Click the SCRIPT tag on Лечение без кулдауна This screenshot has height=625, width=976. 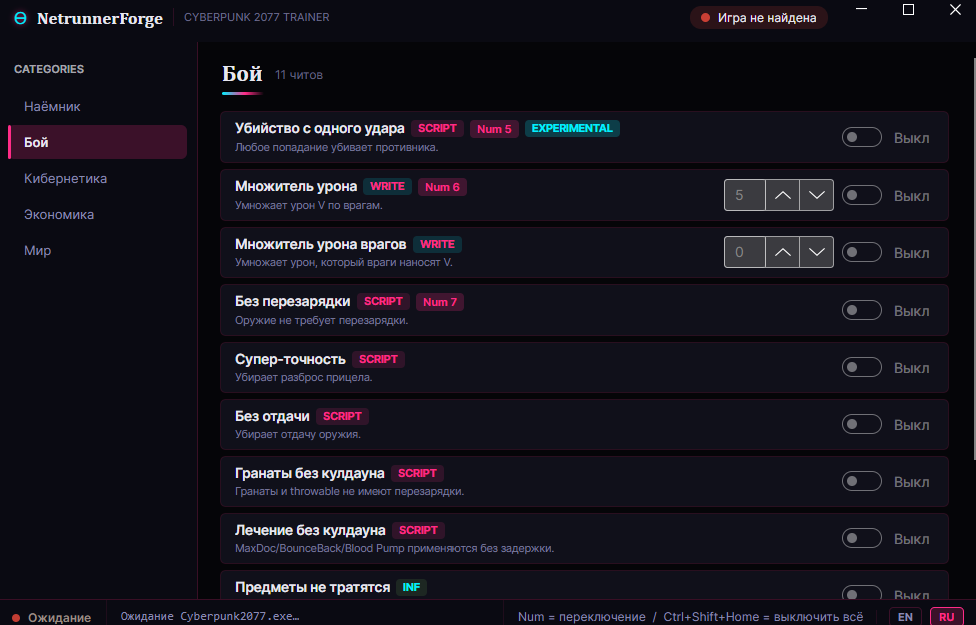click(x=418, y=530)
